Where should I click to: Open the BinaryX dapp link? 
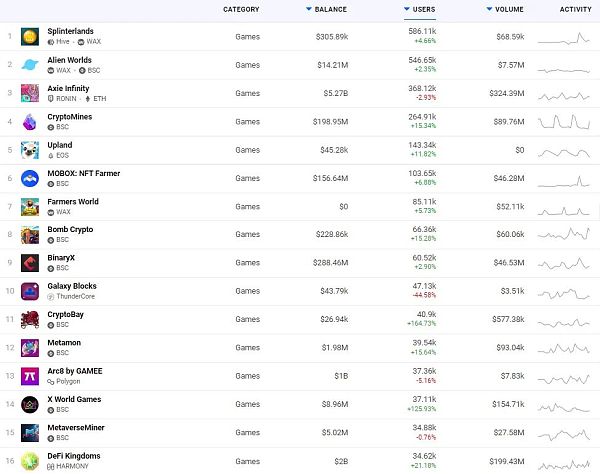tap(62, 258)
